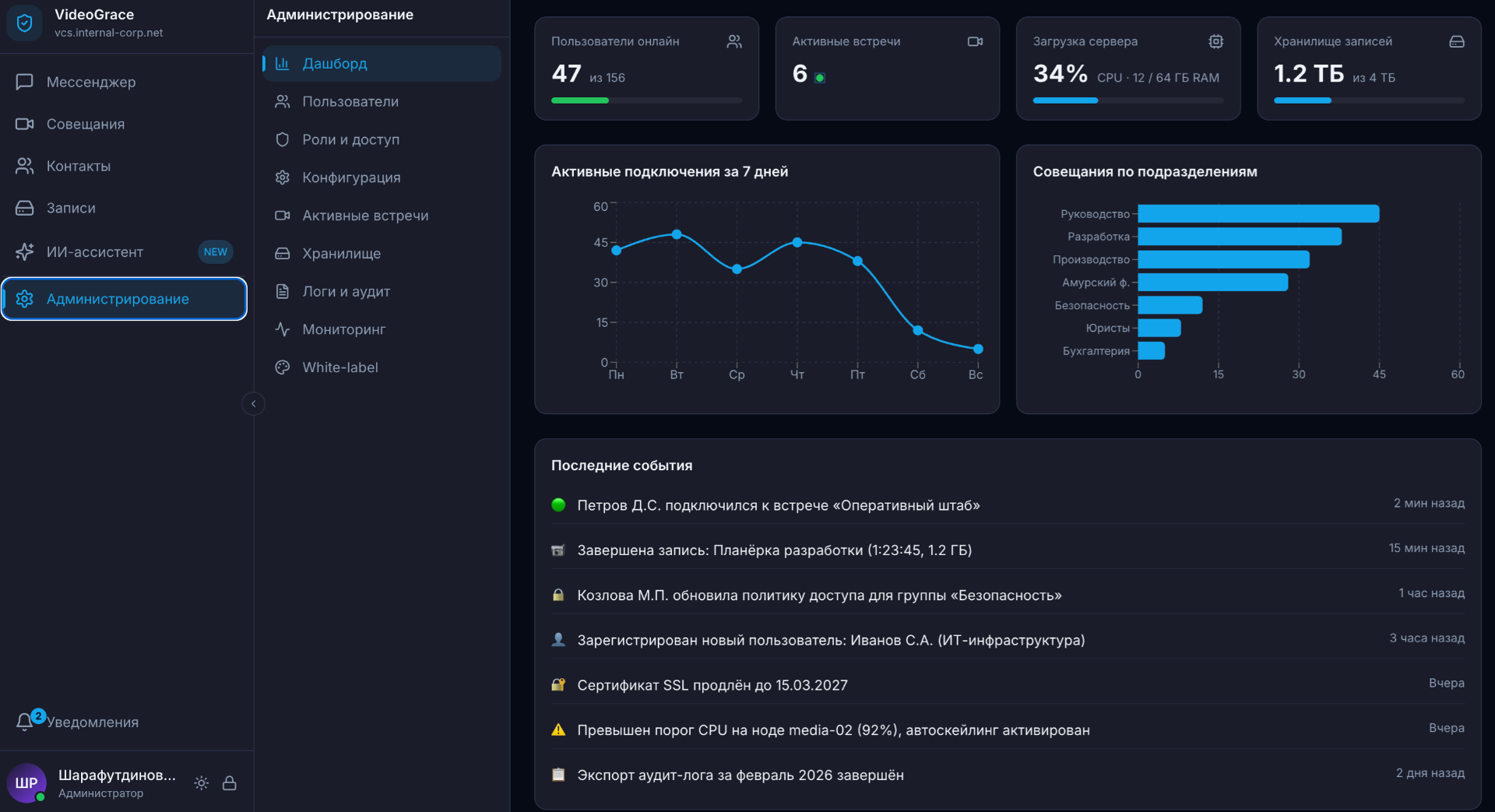Click the NEW badge next to ИИ-ассистент
This screenshot has height=812, width=1495.
pos(215,251)
